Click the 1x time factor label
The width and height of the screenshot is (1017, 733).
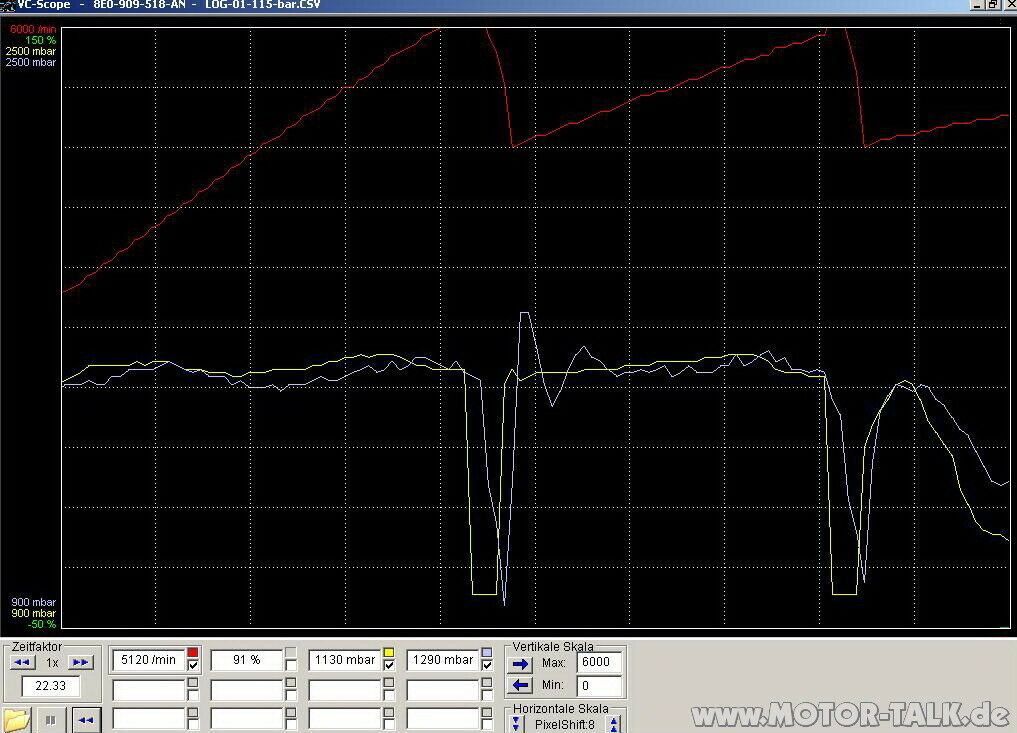[50, 661]
